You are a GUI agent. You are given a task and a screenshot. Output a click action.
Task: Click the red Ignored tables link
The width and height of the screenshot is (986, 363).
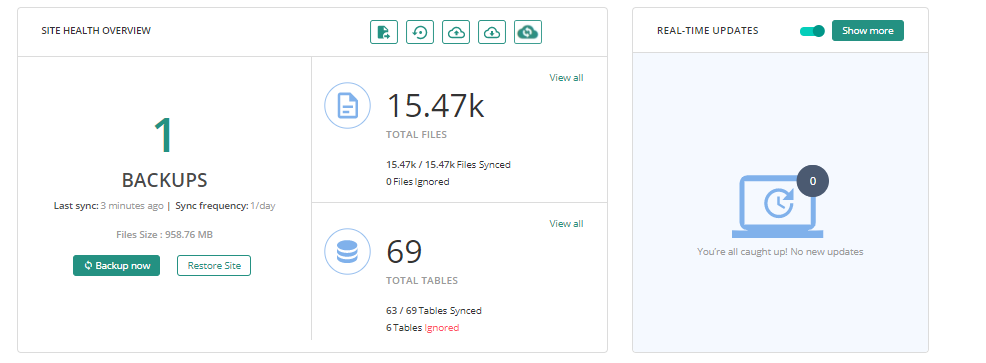tap(441, 328)
